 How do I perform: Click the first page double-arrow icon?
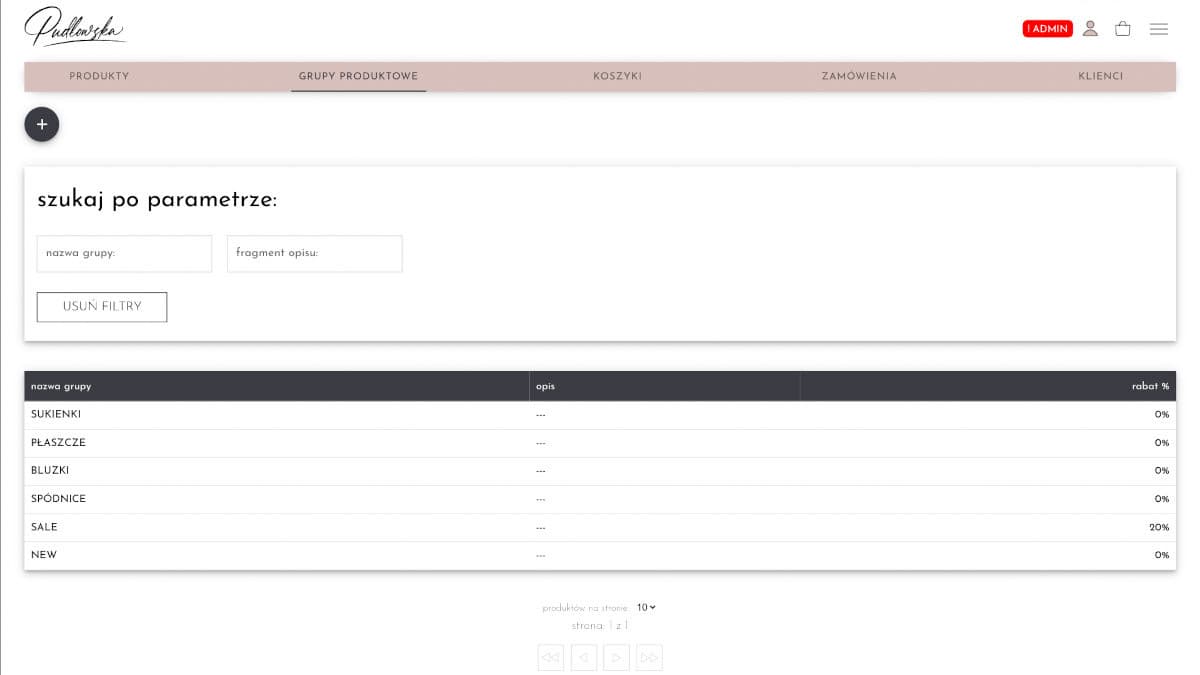point(550,657)
